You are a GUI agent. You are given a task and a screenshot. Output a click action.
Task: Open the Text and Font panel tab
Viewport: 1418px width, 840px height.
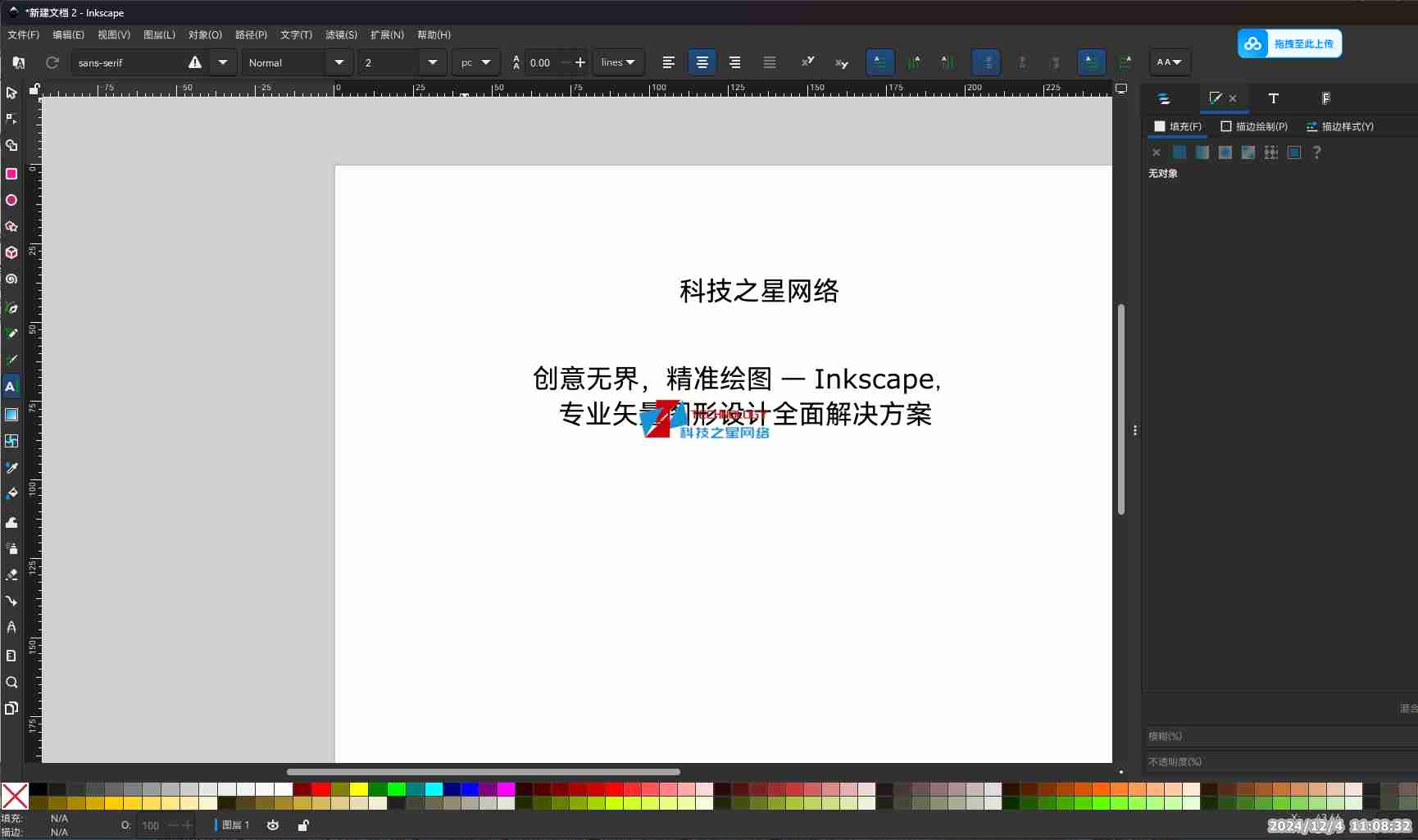[1273, 98]
